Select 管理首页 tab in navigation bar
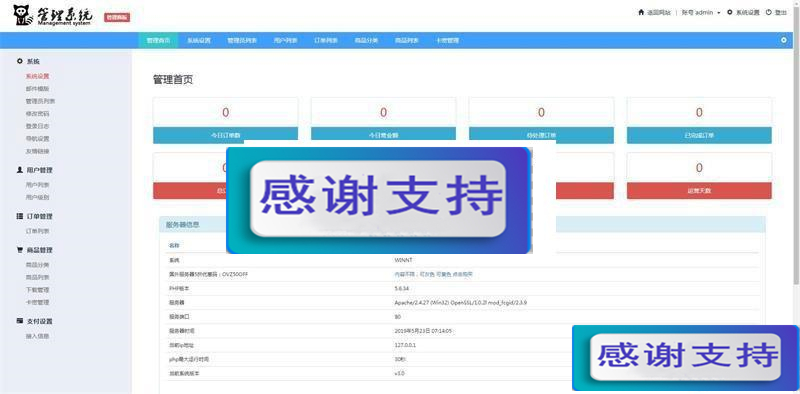Viewport: 800px width, 394px height. [158, 40]
